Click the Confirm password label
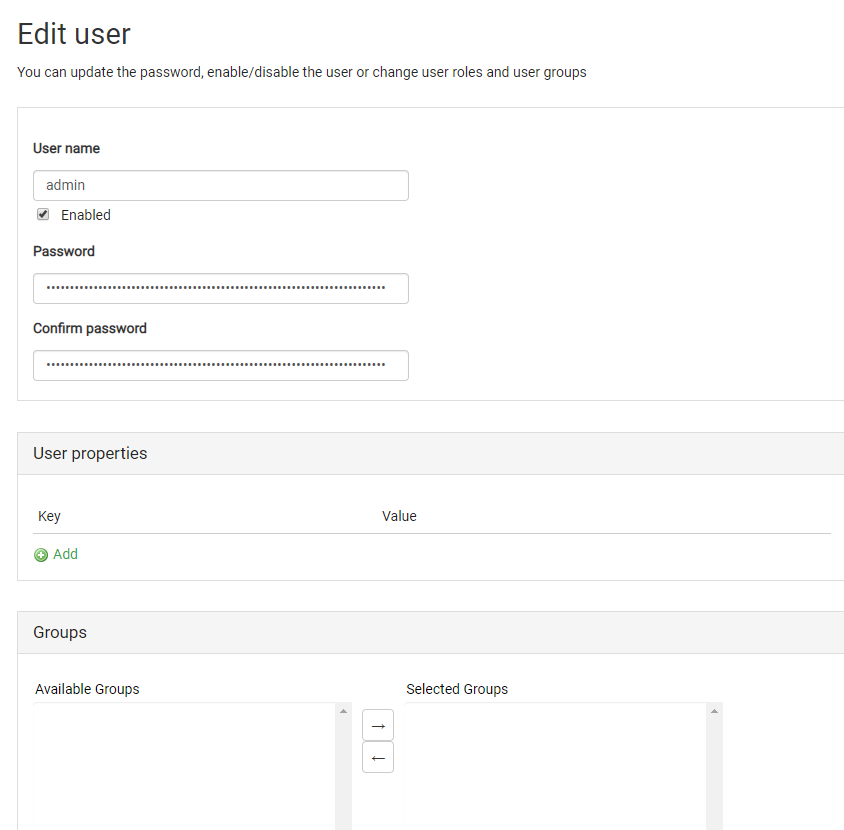 tap(90, 328)
